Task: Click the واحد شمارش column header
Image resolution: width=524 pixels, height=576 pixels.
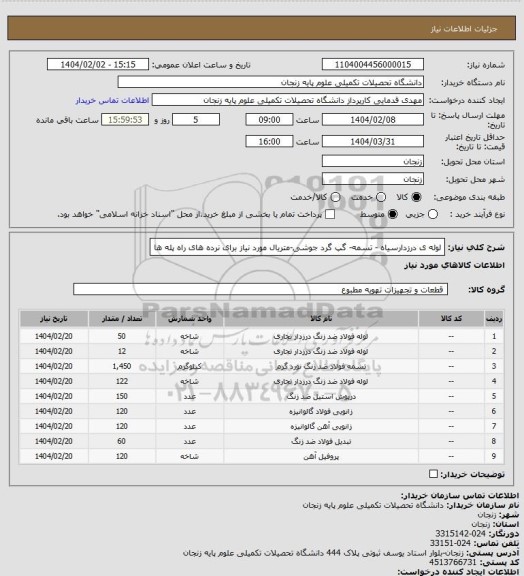Action: (190, 319)
